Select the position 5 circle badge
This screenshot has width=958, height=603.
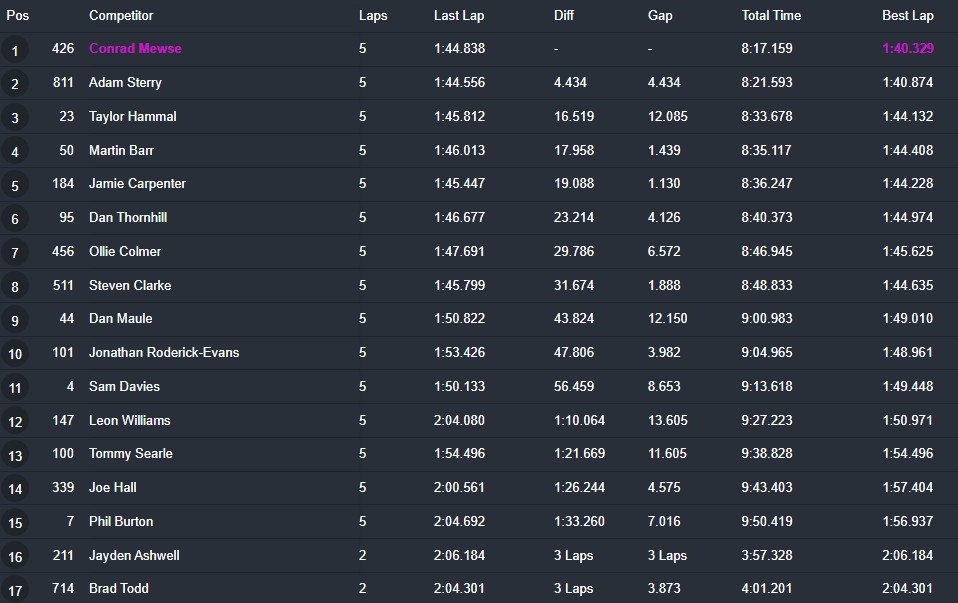[x=15, y=185]
